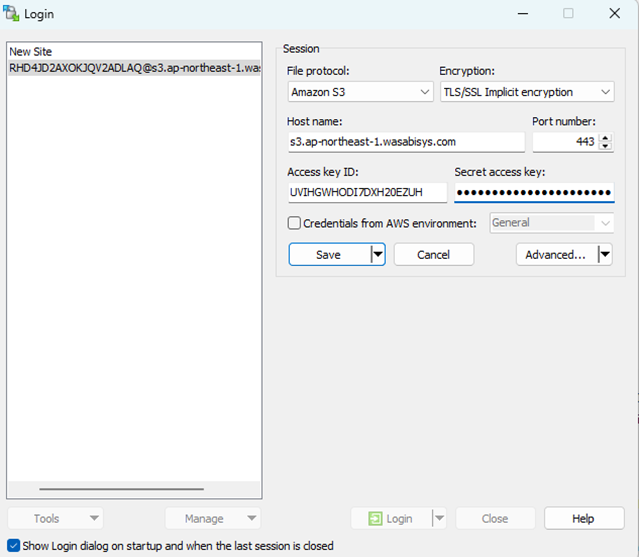
Task: Enable Credentials from AWS environment checkbox
Action: point(294,223)
